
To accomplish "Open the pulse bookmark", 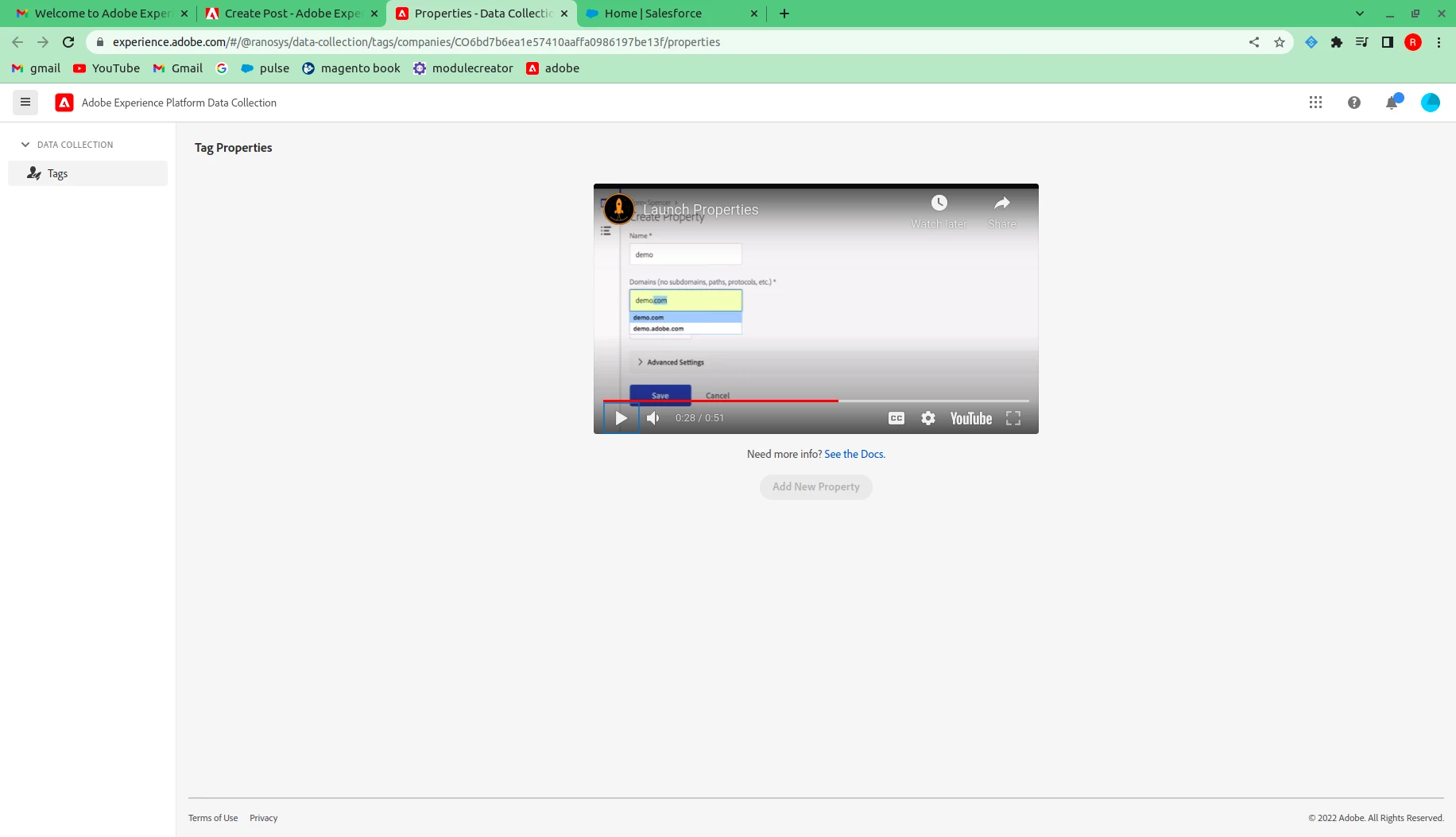I will tap(265, 68).
